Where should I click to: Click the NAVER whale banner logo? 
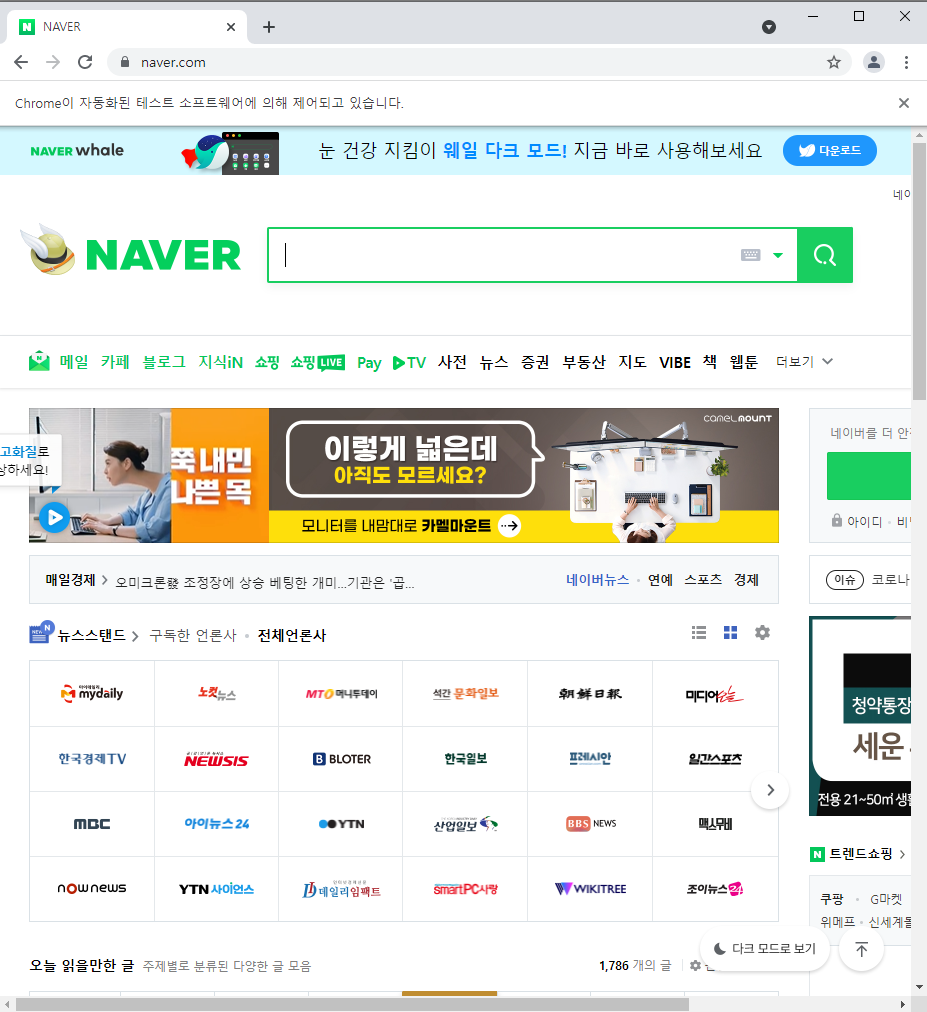[x=77, y=150]
